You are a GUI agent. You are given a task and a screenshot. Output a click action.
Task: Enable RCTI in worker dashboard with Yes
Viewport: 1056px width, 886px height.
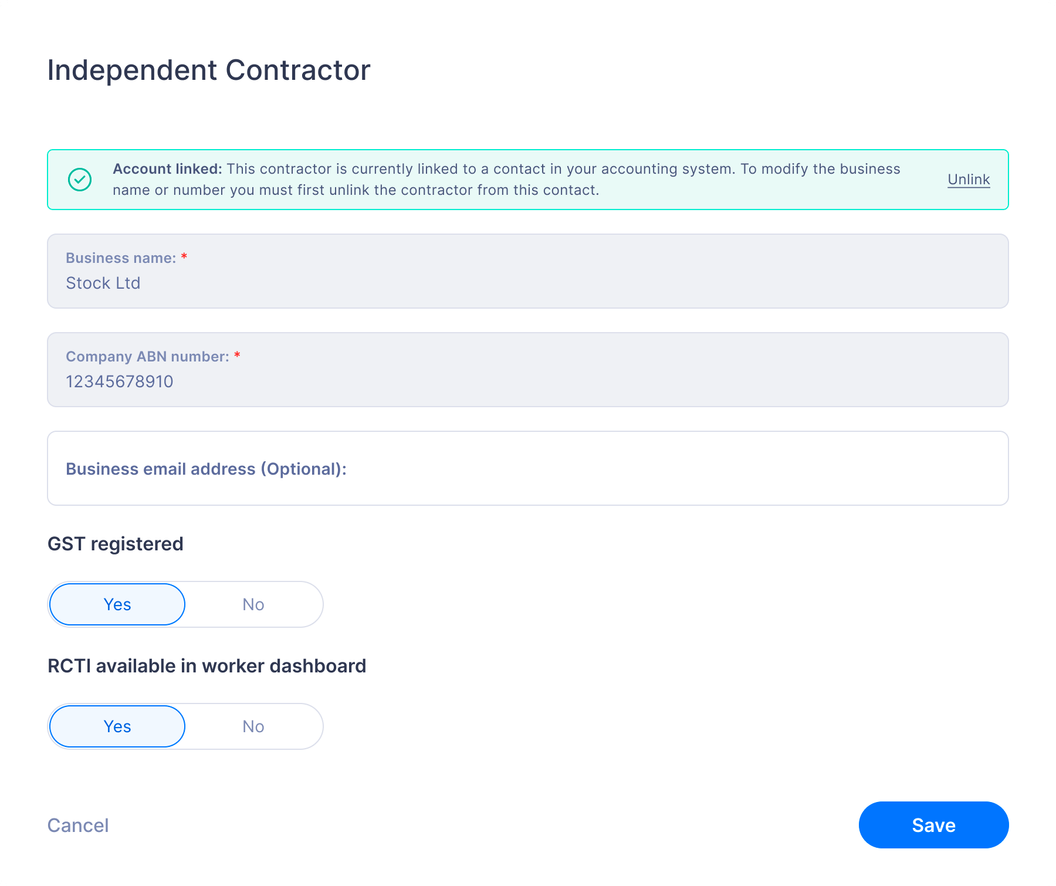(x=117, y=726)
